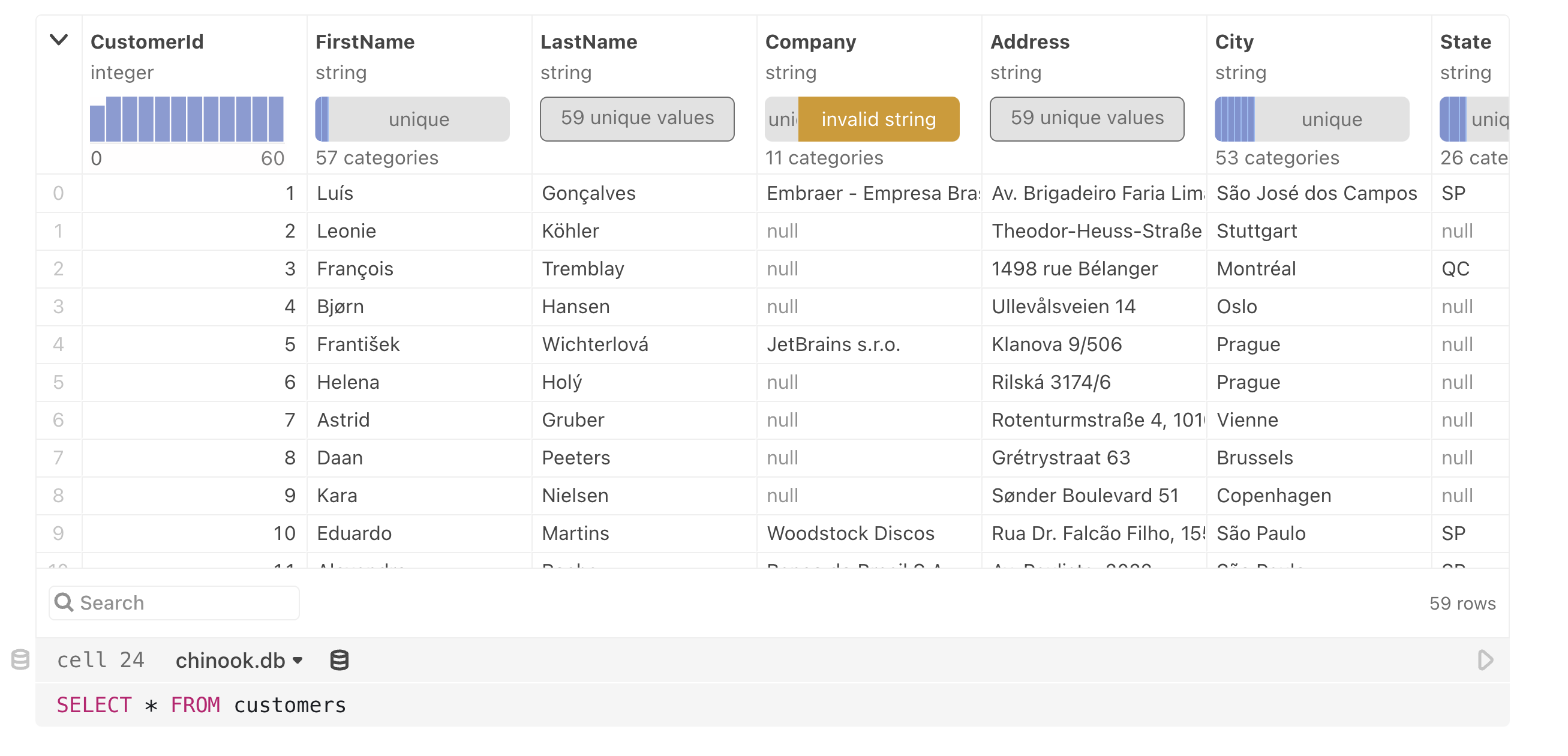Collapse the results table using the top-left chevron
The image size is (1568, 756).
58,40
